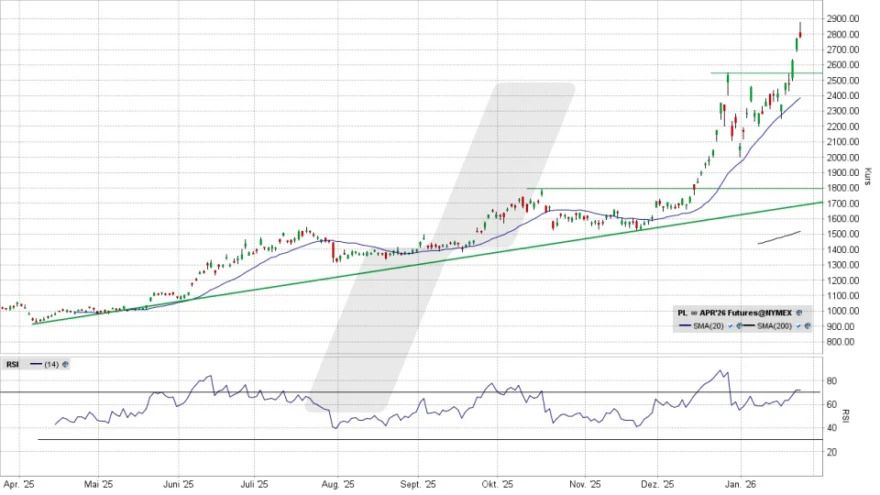This screenshot has height=495, width=880.
Task: Click the Kurs vertical axis title
Action: 867,176
